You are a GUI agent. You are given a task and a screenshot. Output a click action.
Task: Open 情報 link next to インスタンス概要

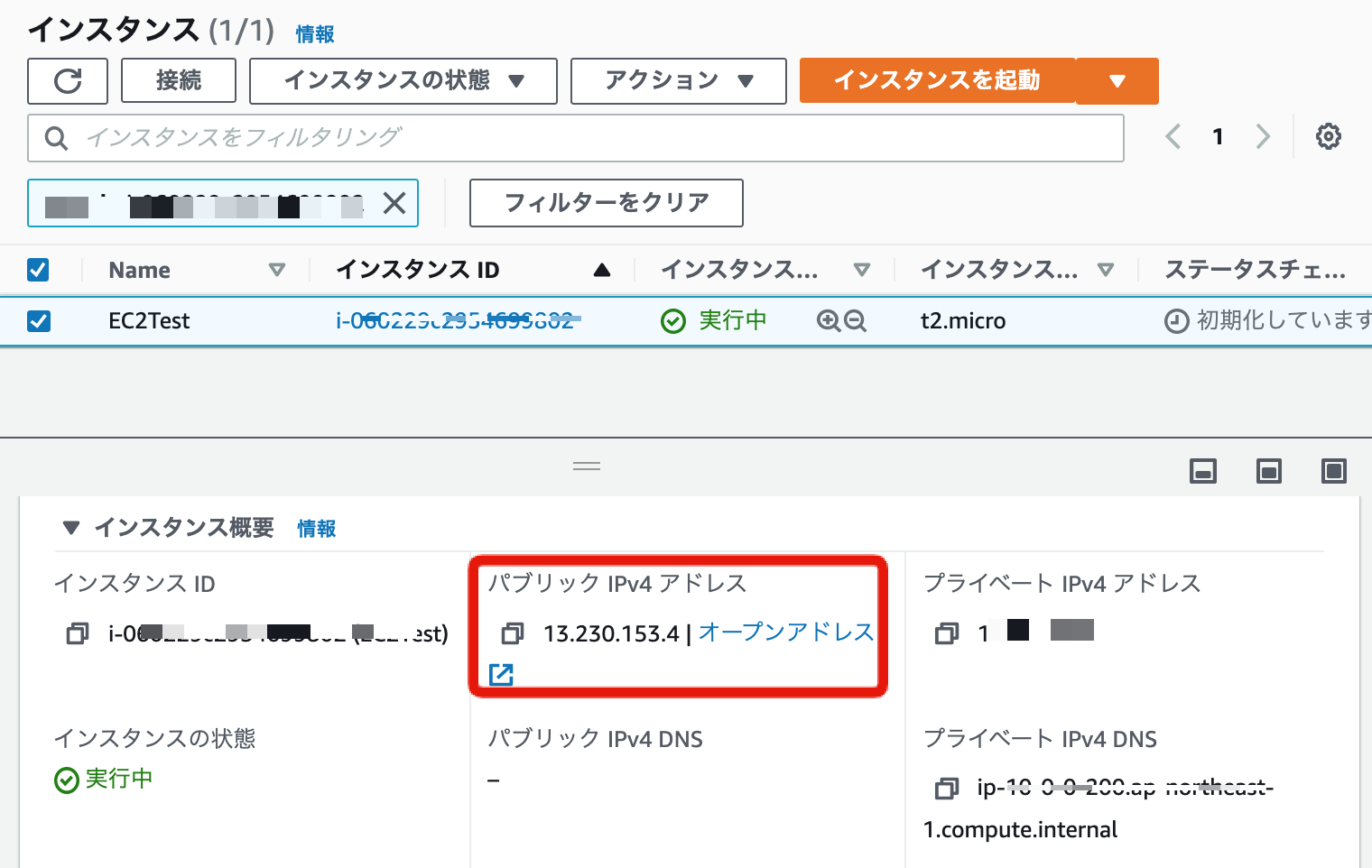tap(317, 529)
